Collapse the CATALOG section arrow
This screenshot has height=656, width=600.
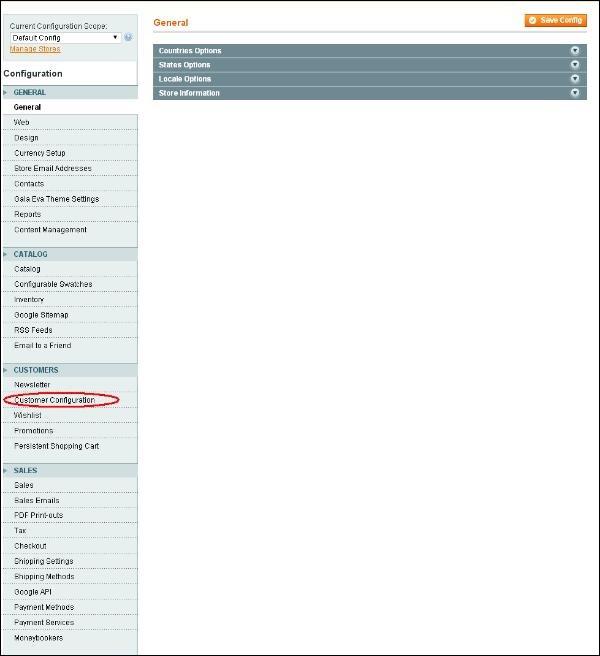click(5, 254)
